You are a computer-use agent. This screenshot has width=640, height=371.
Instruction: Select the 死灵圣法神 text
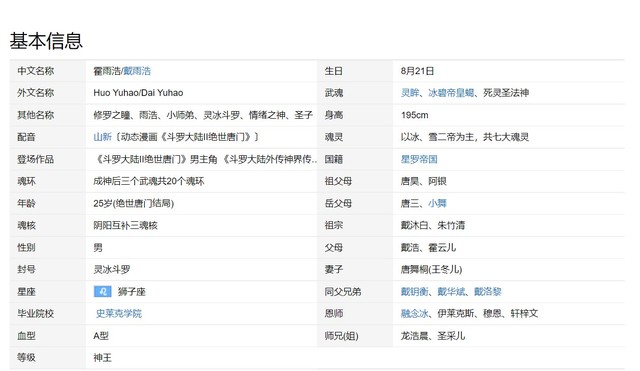coord(506,93)
